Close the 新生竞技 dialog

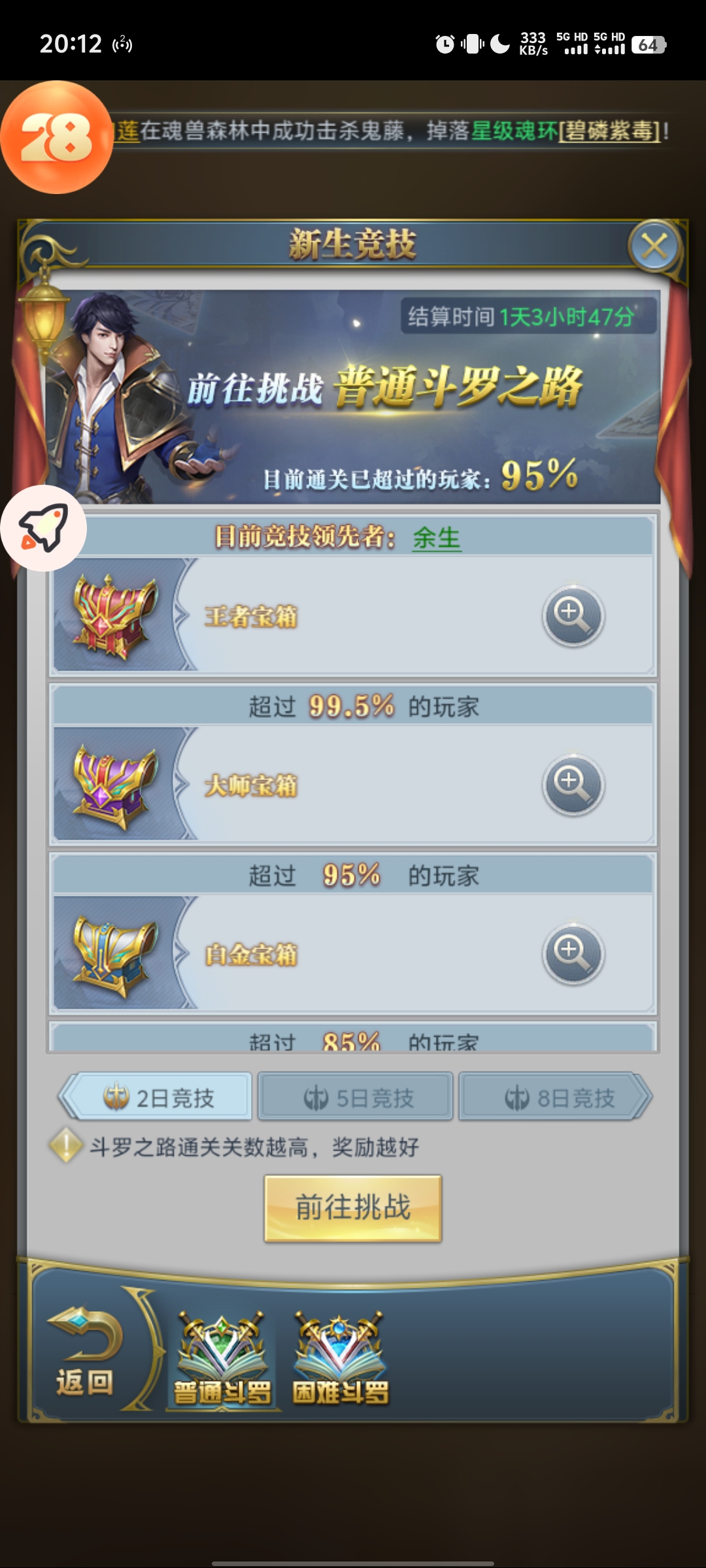(x=654, y=247)
